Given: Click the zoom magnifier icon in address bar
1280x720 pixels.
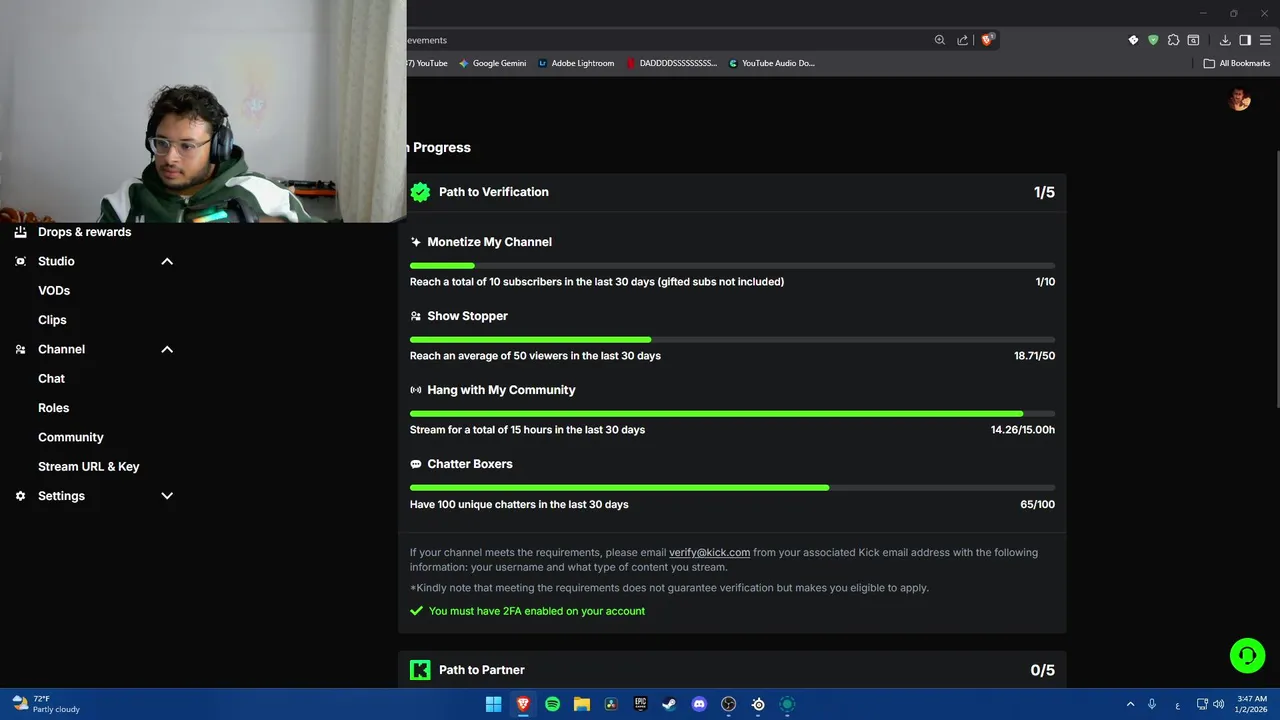Looking at the screenshot, I should click(x=940, y=40).
